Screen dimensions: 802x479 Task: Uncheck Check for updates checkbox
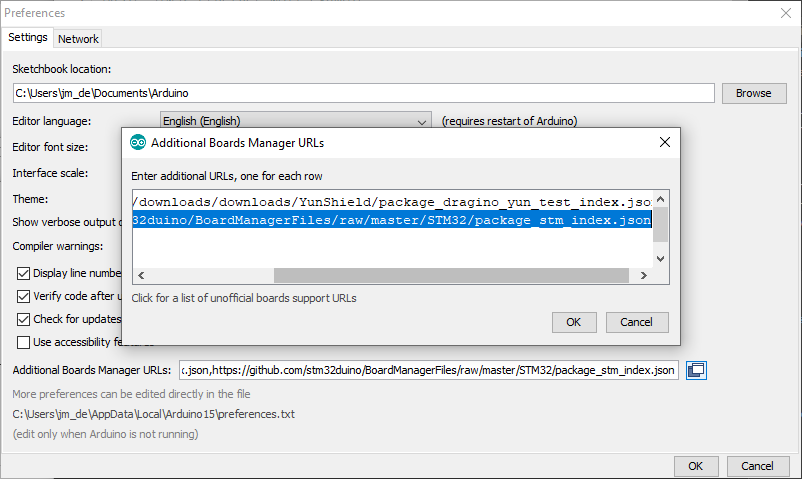click(x=24, y=319)
